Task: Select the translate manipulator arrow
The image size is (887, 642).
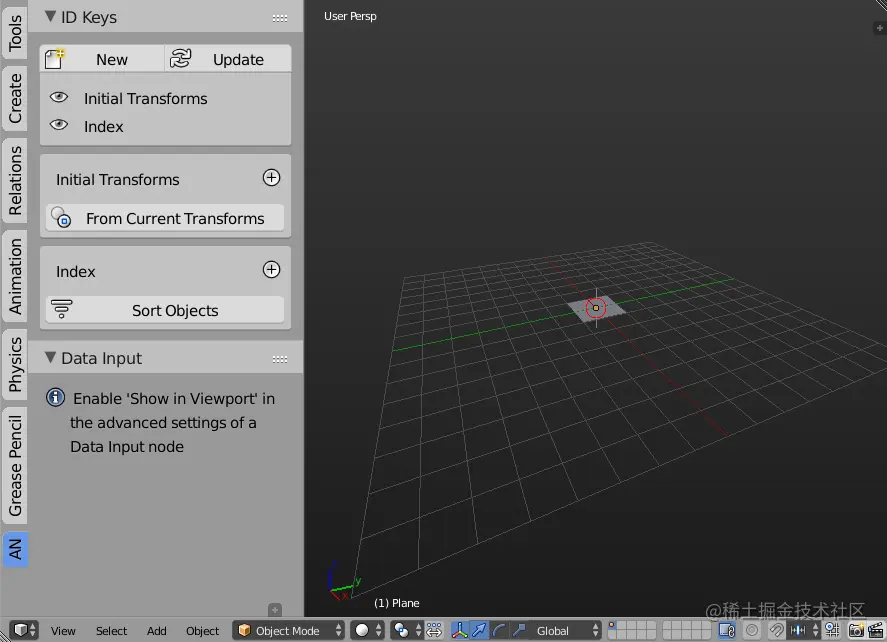Action: click(479, 630)
